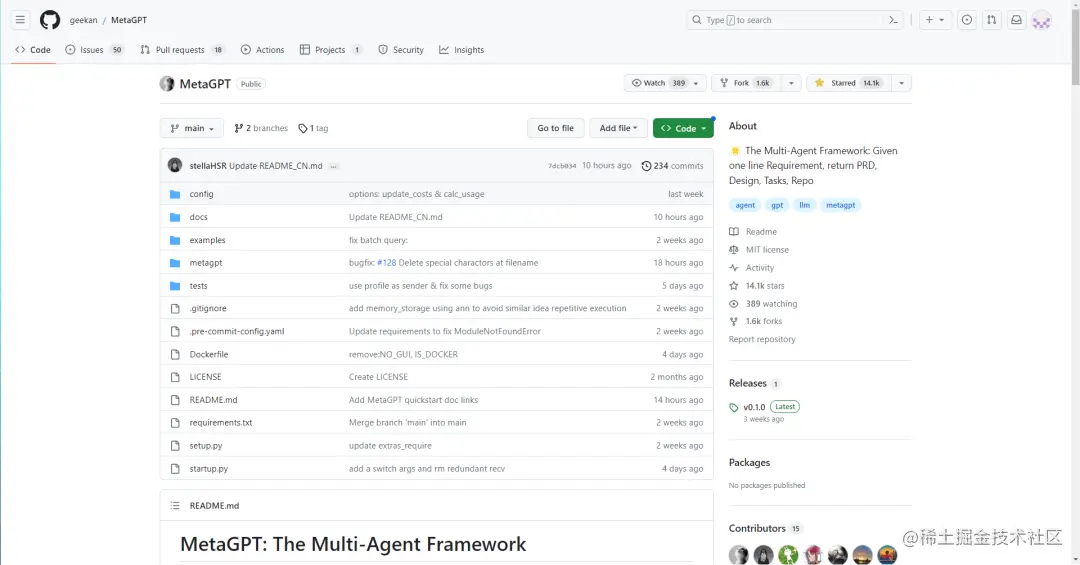Open the star lists dropdown arrow
1080x565 pixels.
click(x=901, y=83)
